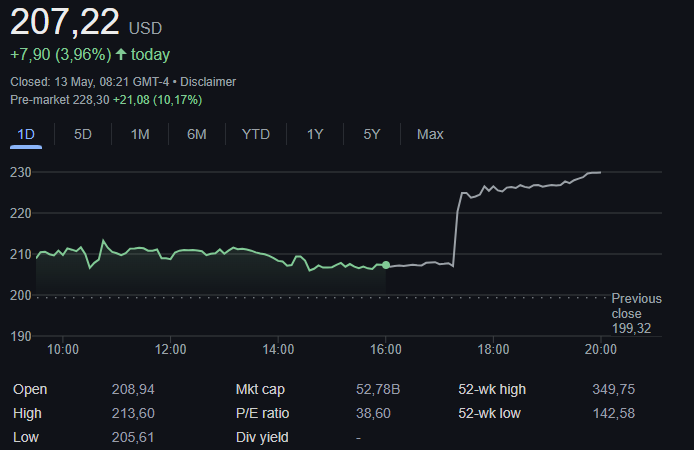694x450 pixels.
Task: Click the 12:00 time axis label
Action: coord(170,350)
